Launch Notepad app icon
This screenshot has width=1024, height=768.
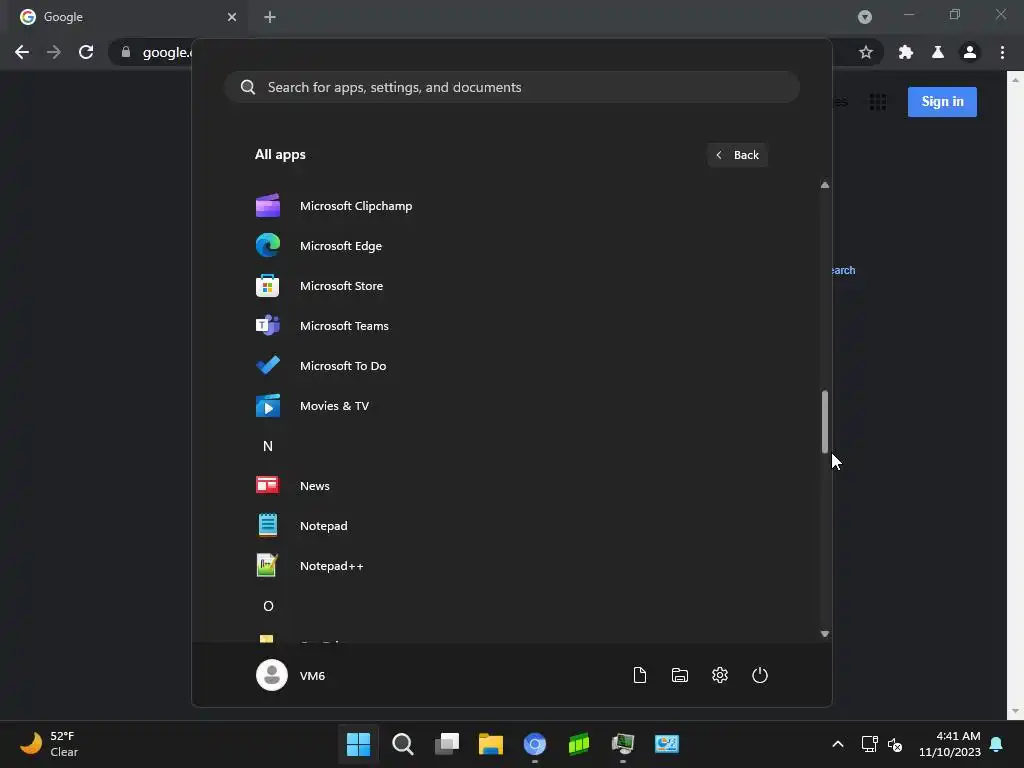tap(268, 525)
